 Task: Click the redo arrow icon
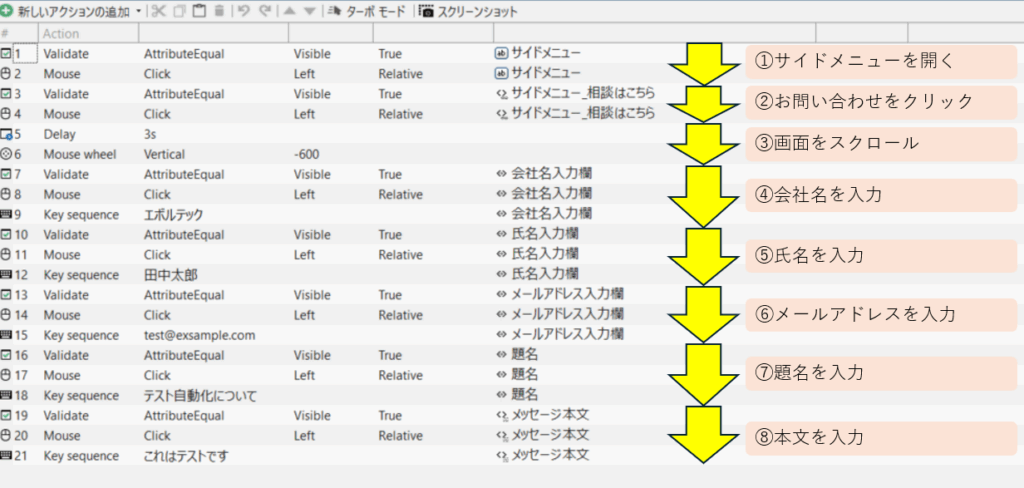(x=264, y=11)
